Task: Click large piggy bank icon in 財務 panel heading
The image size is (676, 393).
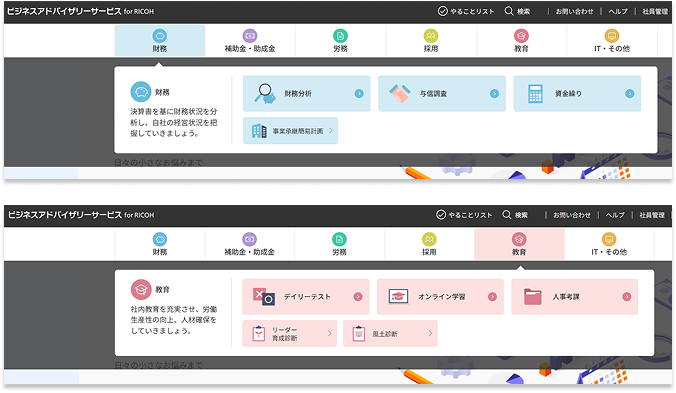Action: pyautogui.click(x=141, y=92)
